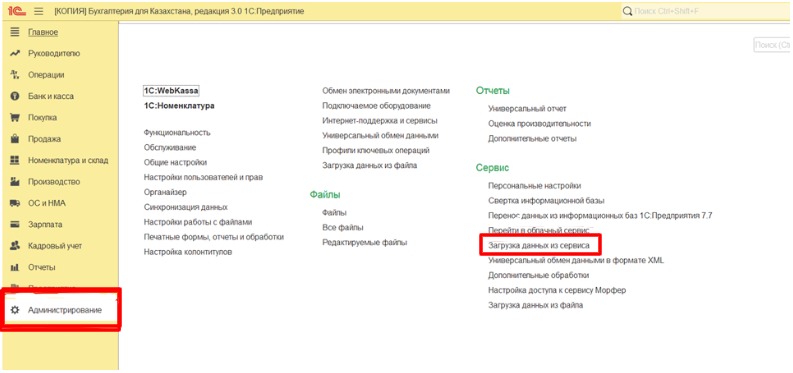793x373 pixels.
Task: Open Обслуживание link
Action: coord(170,148)
